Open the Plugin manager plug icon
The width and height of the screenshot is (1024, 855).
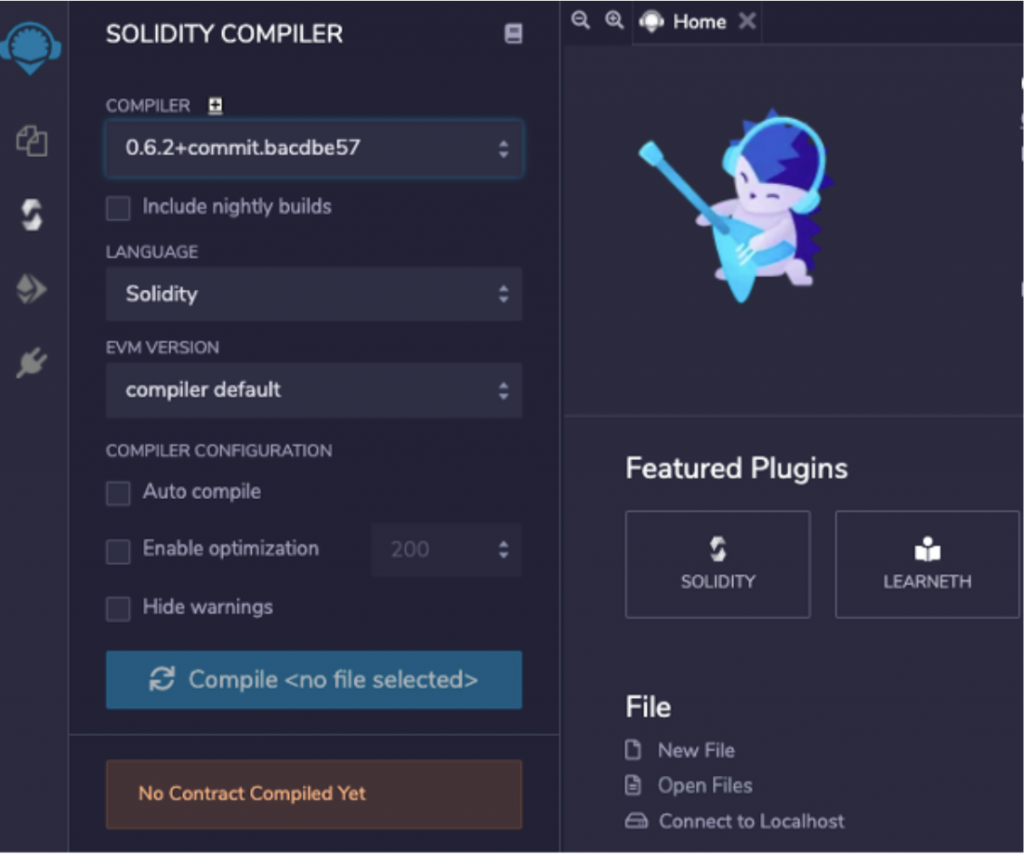[x=31, y=363]
